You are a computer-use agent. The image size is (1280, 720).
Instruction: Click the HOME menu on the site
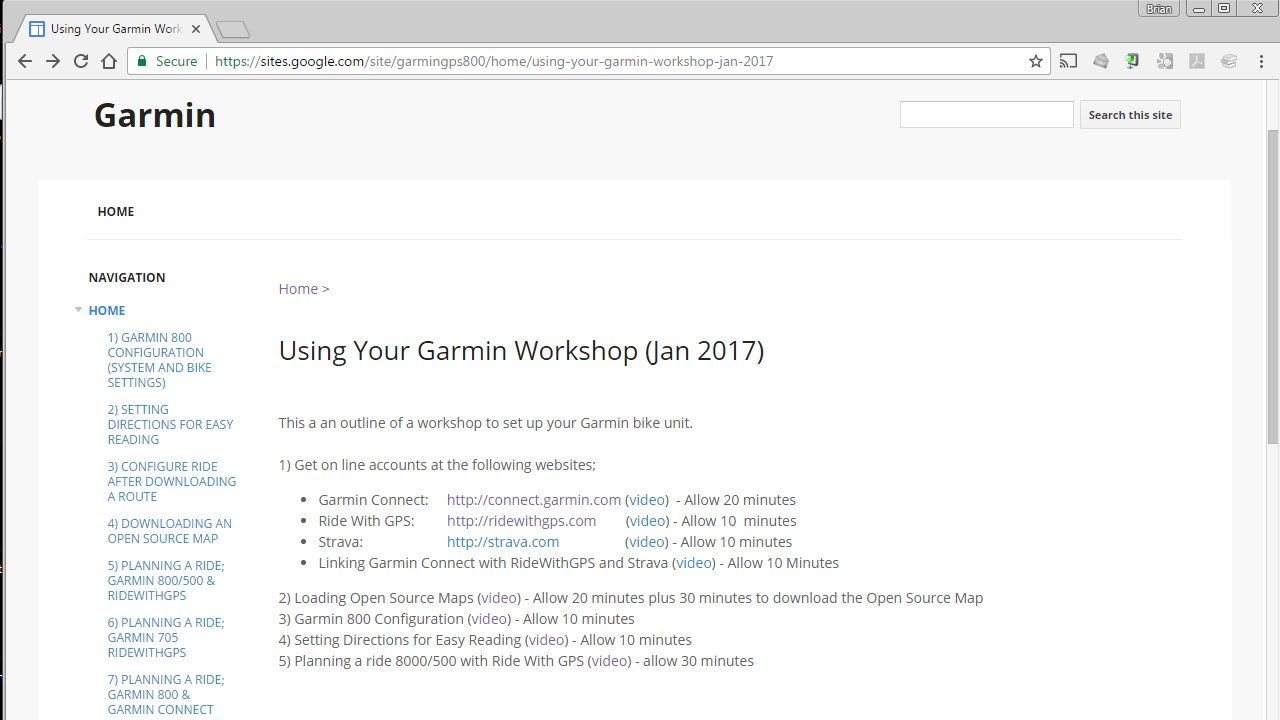(x=115, y=211)
